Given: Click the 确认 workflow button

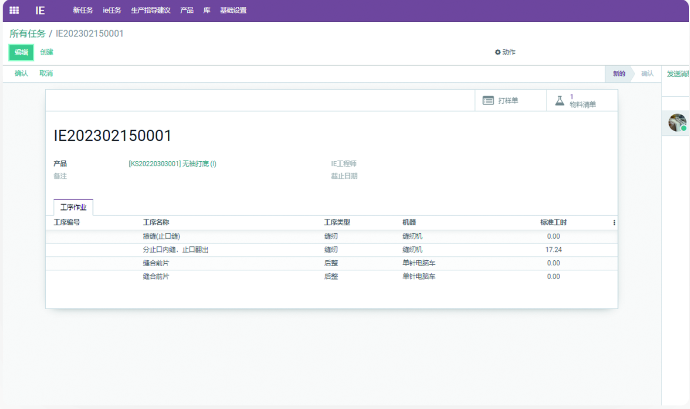Looking at the screenshot, I should 21,73.
